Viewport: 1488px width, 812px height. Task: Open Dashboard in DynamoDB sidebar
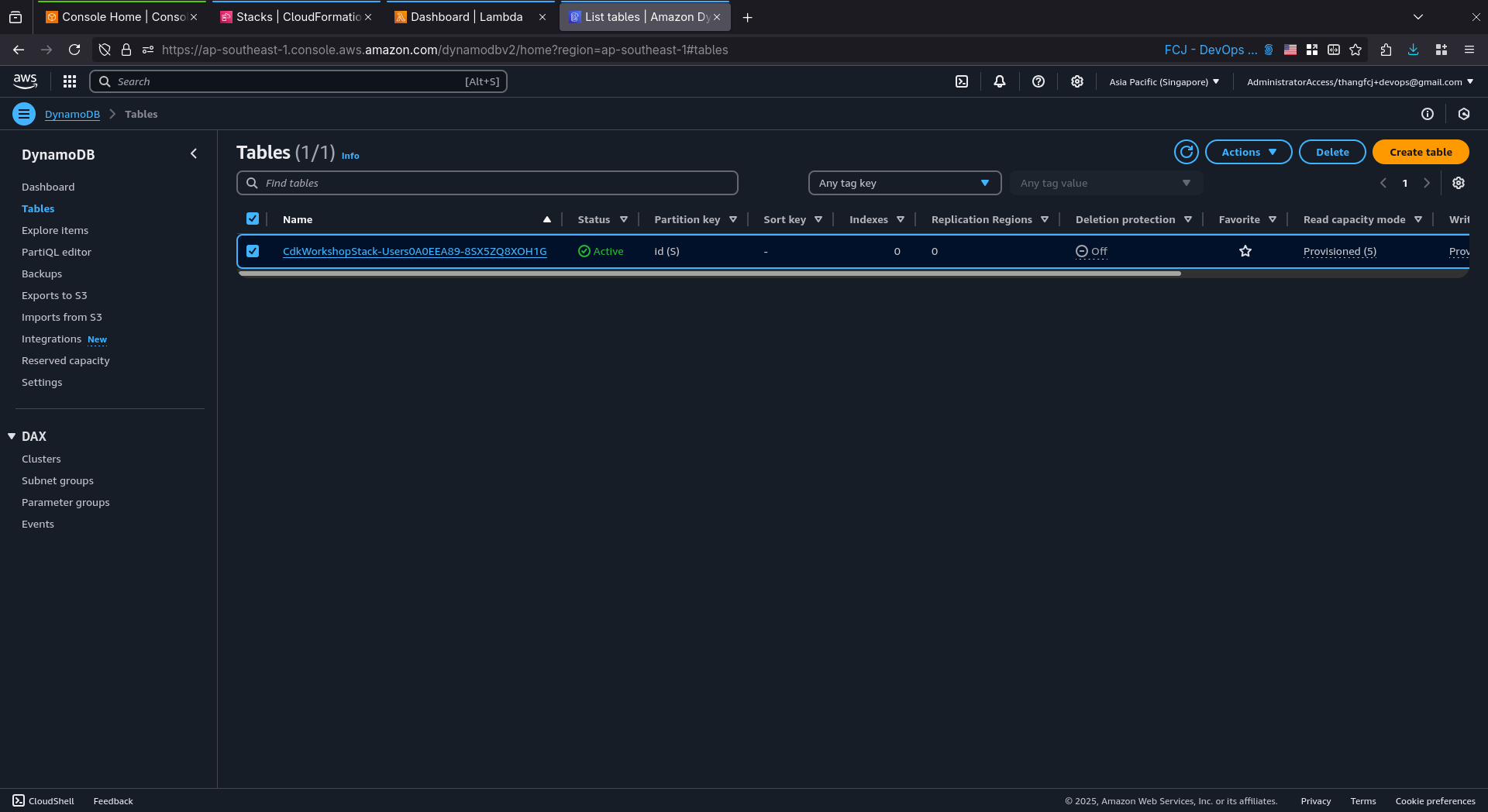(x=48, y=187)
